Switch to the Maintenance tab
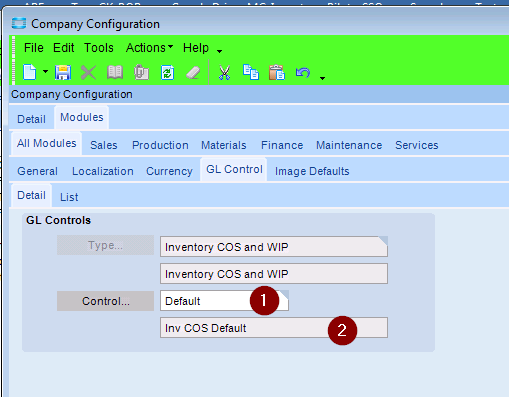The width and height of the screenshot is (509, 397). coord(349,145)
